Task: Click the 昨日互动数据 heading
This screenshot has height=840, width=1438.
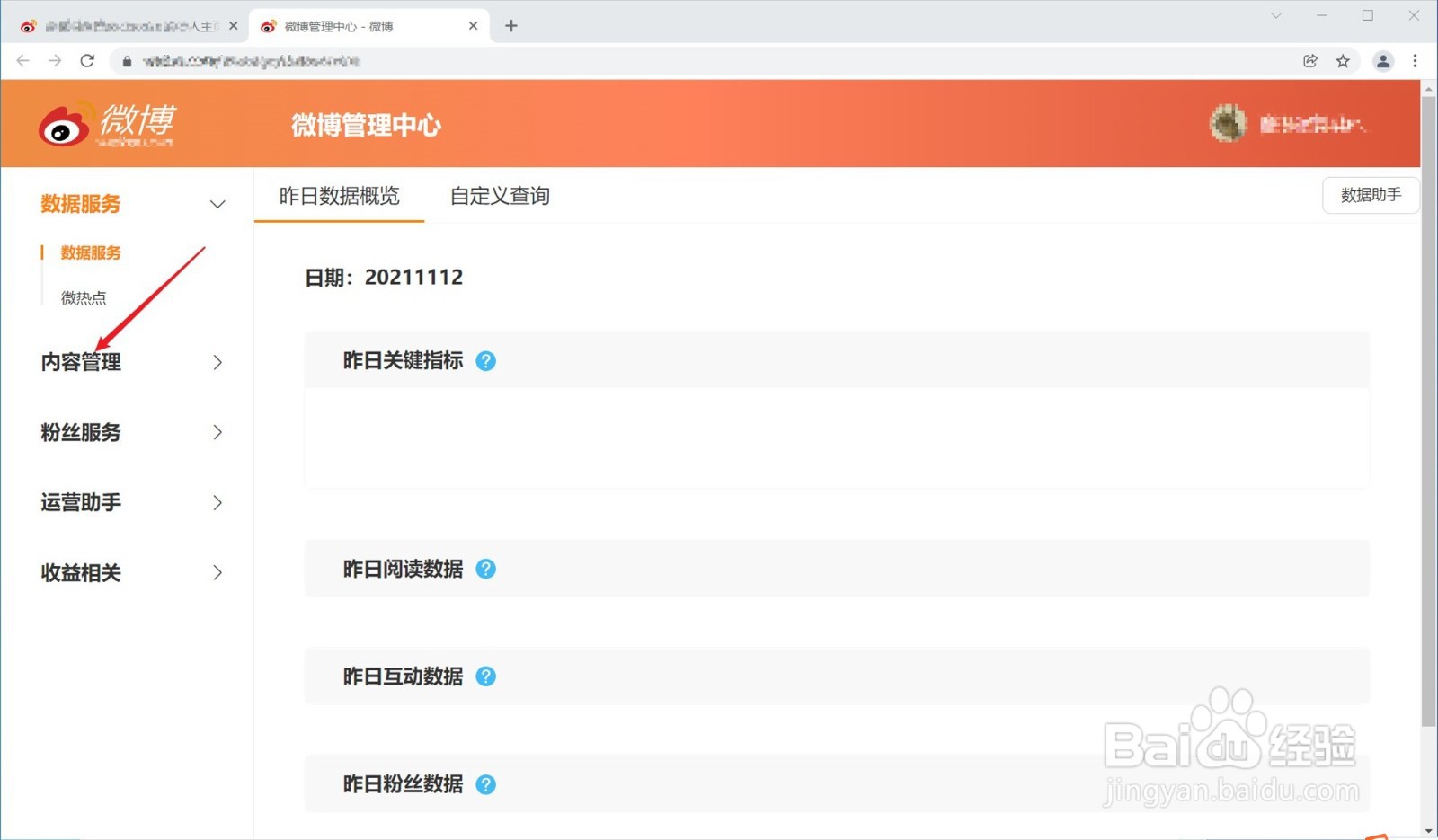Action: pyautogui.click(x=403, y=676)
